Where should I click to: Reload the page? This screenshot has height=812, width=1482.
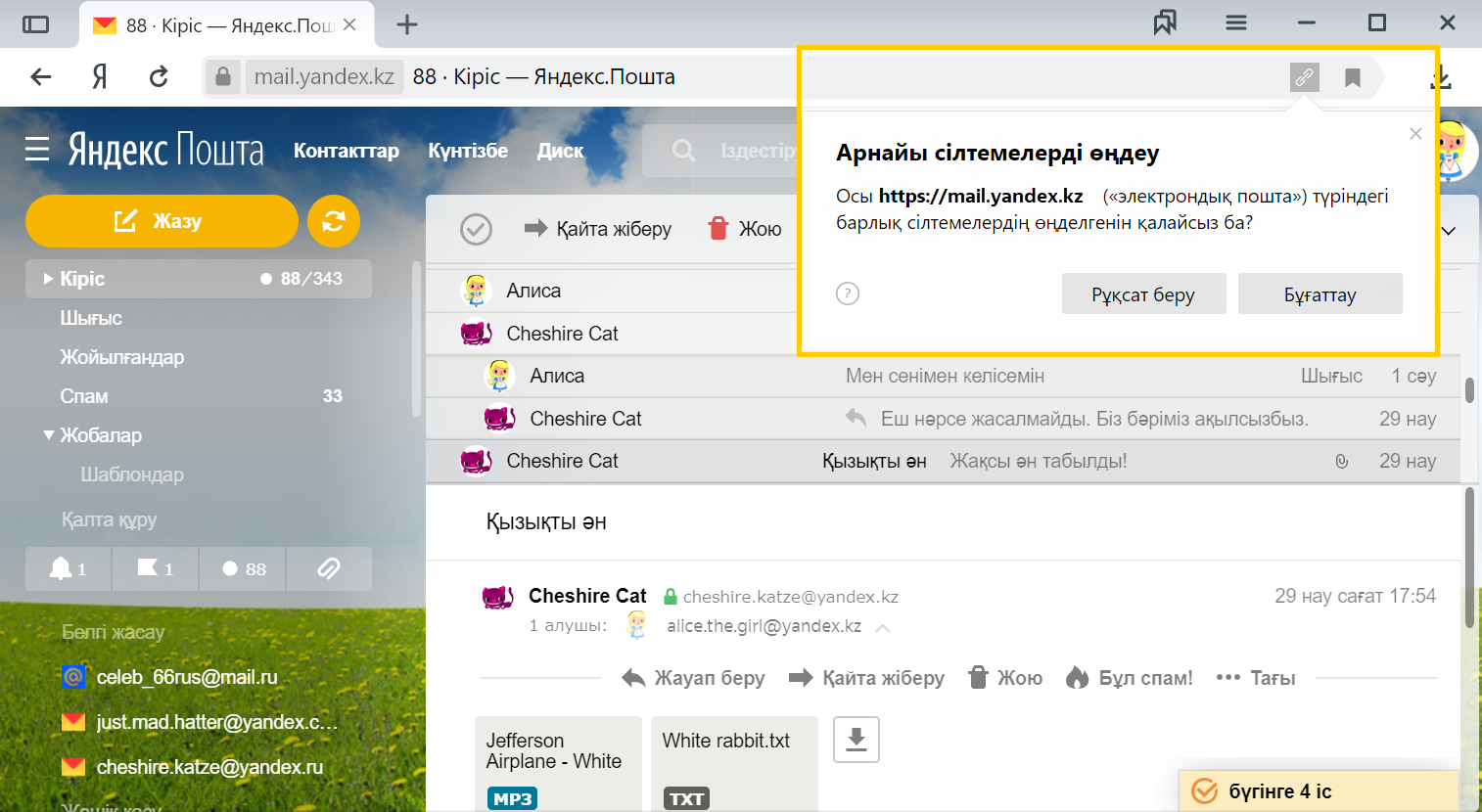coord(159,76)
